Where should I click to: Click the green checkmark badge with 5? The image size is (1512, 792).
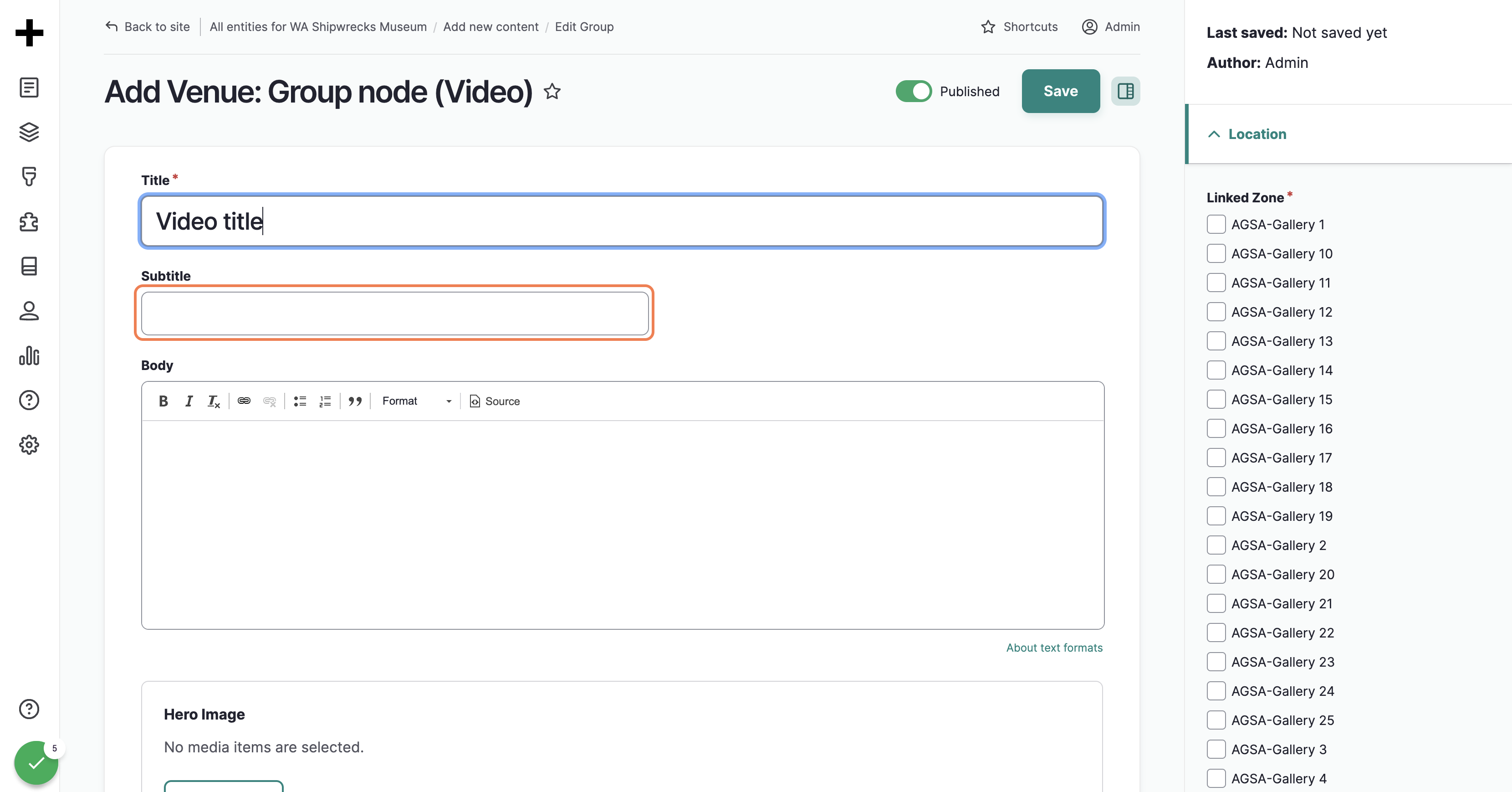click(36, 763)
